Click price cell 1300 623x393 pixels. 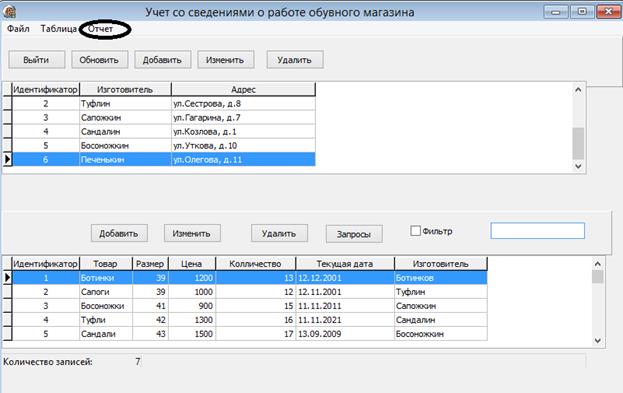coord(192,320)
